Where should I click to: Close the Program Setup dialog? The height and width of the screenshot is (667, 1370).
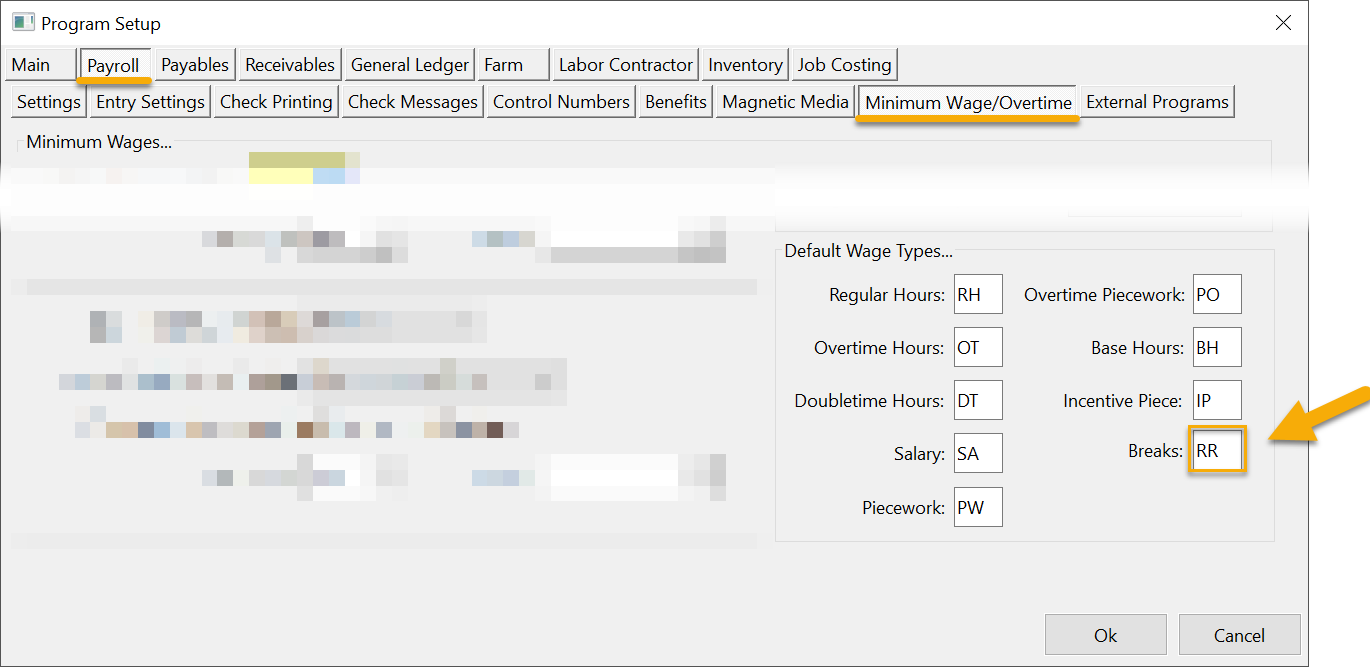tap(1283, 23)
